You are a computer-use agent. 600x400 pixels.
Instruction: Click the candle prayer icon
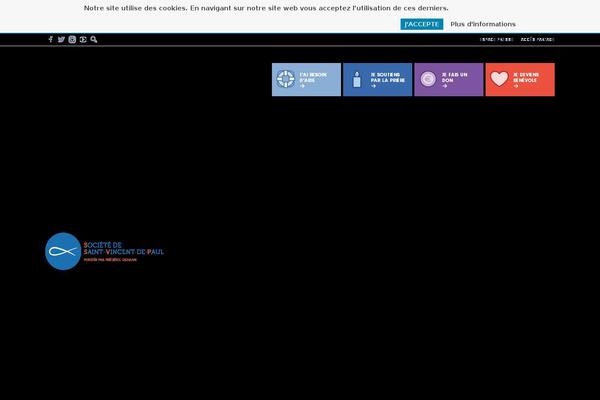[357, 80]
